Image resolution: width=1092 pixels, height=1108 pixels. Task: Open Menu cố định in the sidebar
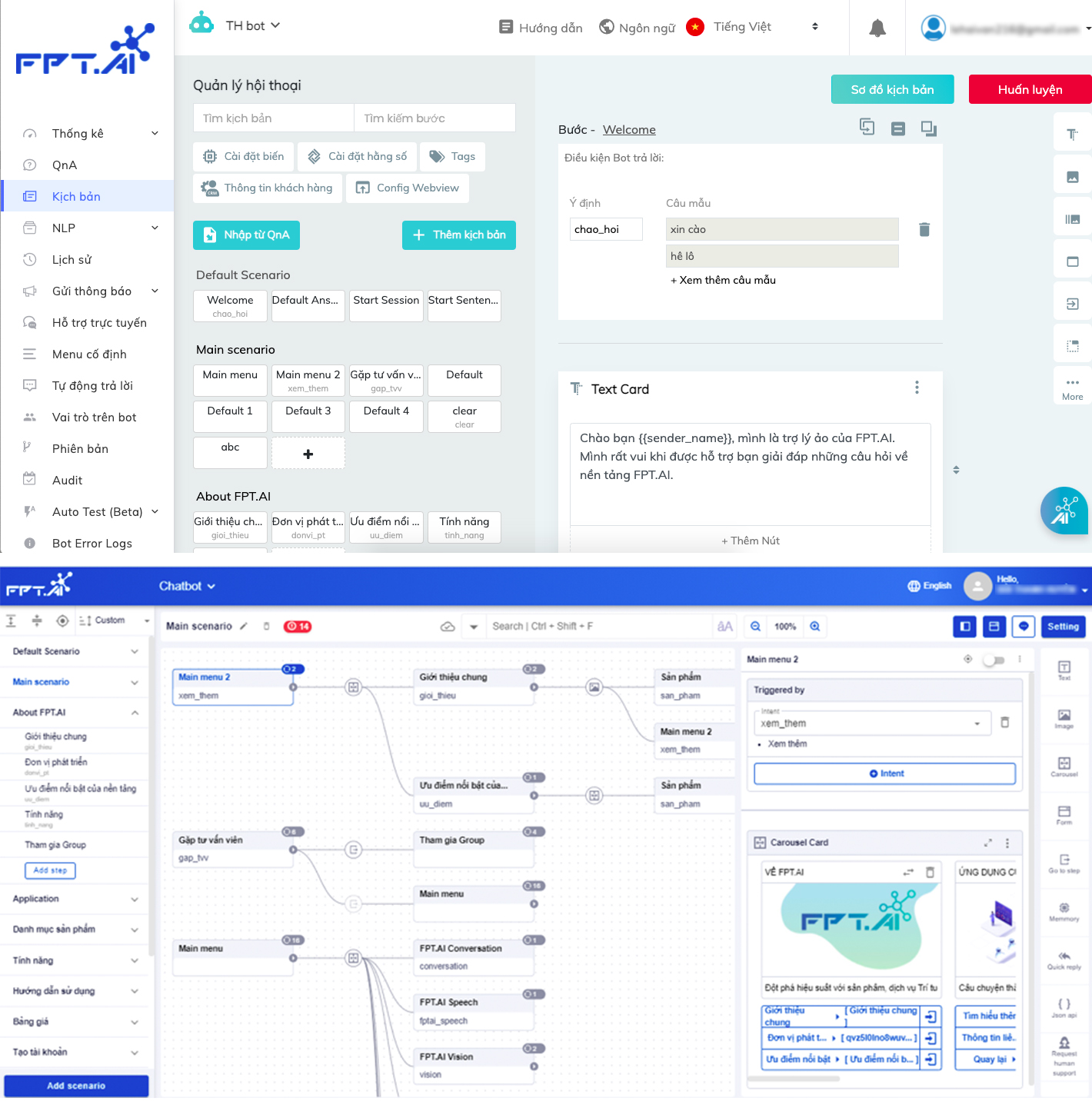88,354
